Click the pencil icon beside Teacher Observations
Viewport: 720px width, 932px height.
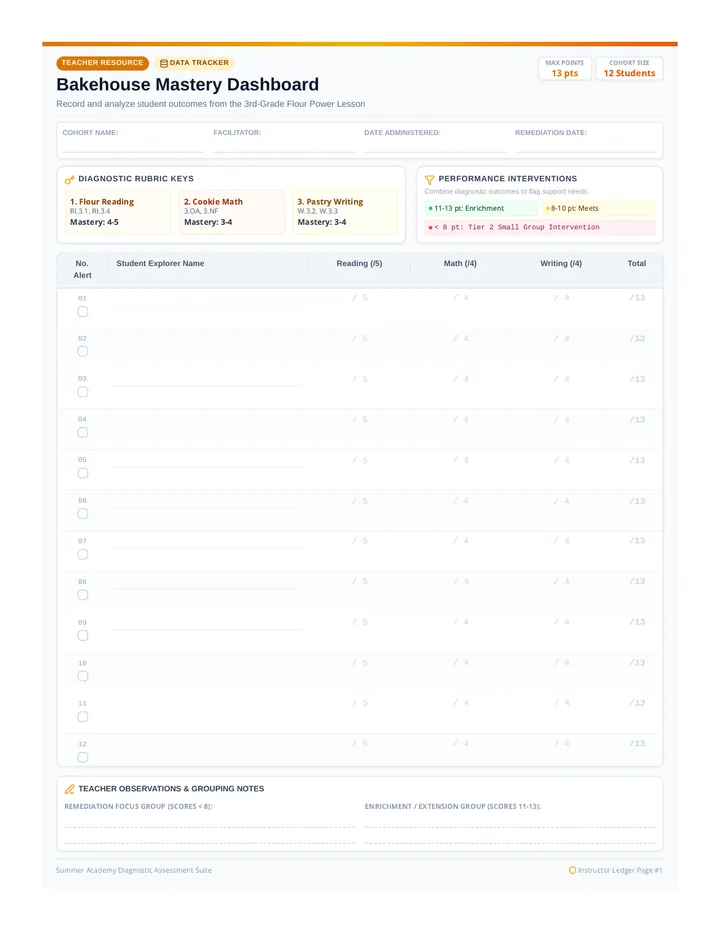(x=70, y=789)
